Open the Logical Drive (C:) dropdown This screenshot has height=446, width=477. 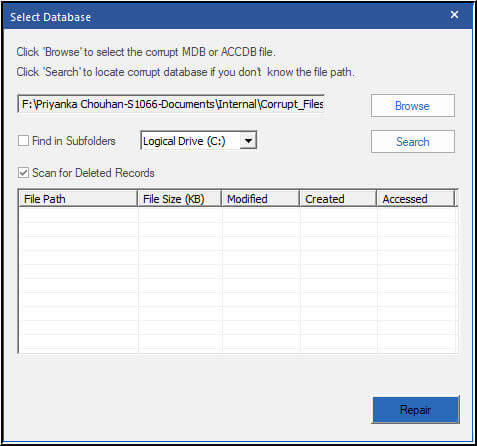199,141
